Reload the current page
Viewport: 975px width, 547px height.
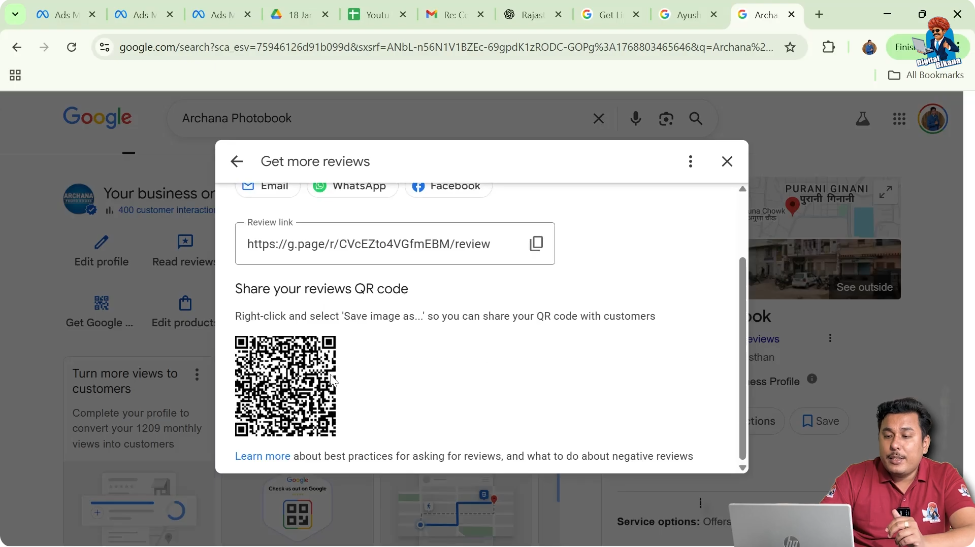[72, 47]
